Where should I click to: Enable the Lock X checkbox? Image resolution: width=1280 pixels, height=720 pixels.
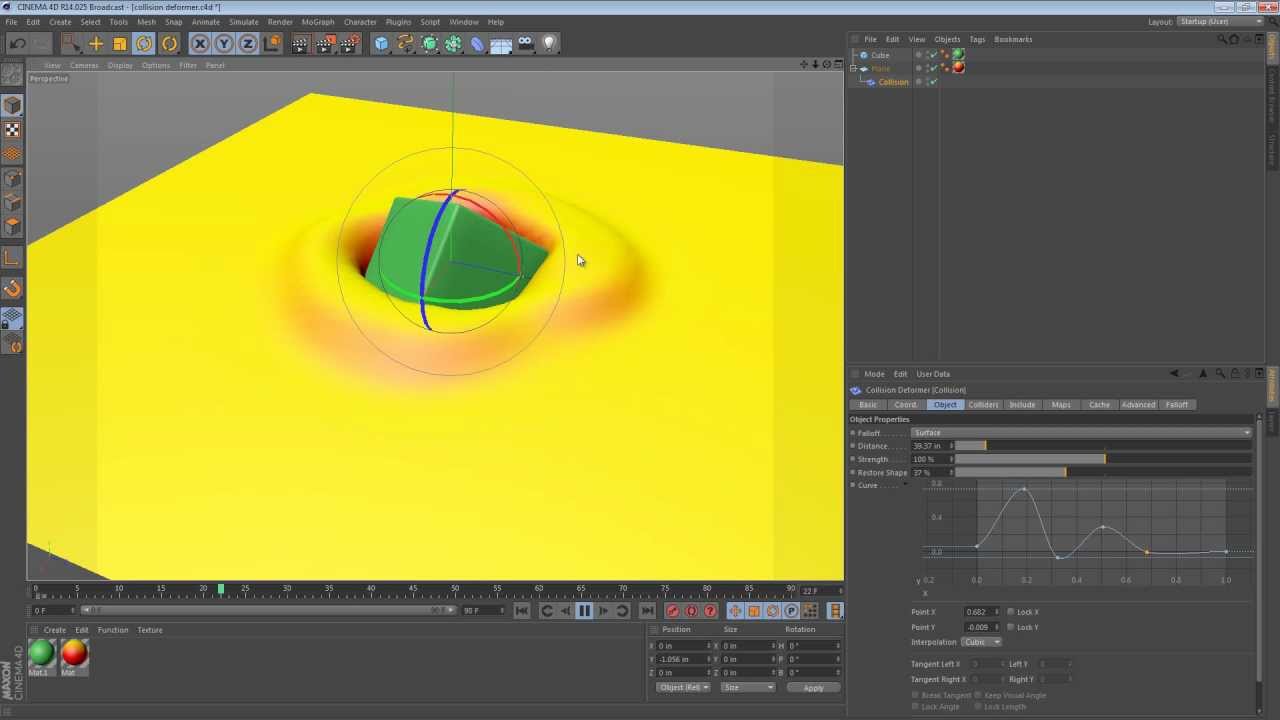tap(1010, 612)
